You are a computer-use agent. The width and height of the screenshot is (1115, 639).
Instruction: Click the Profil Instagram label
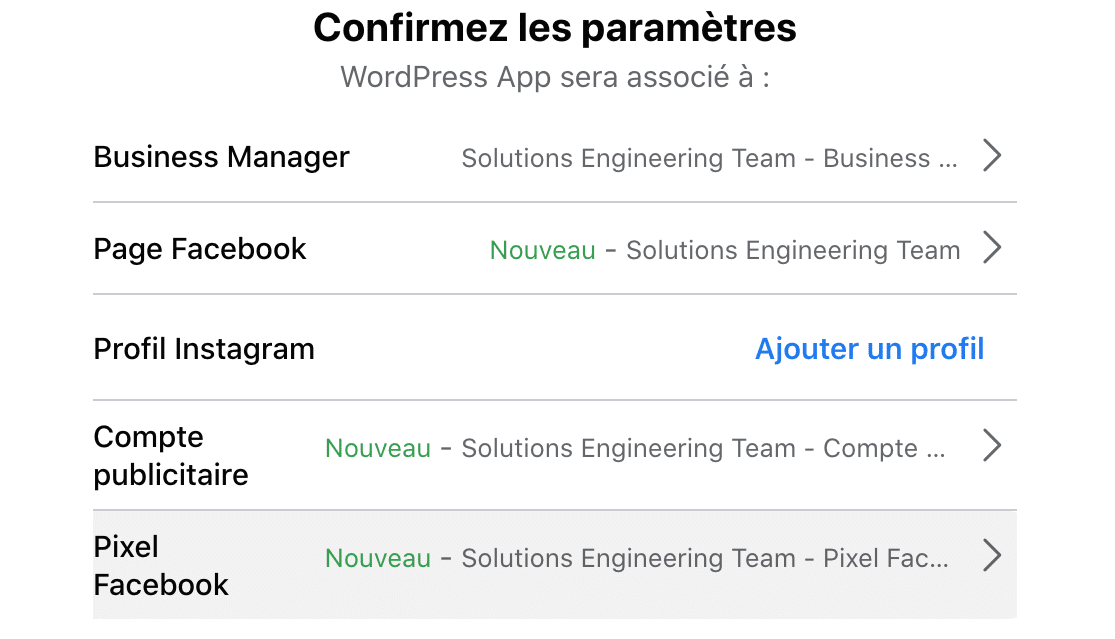click(x=203, y=348)
